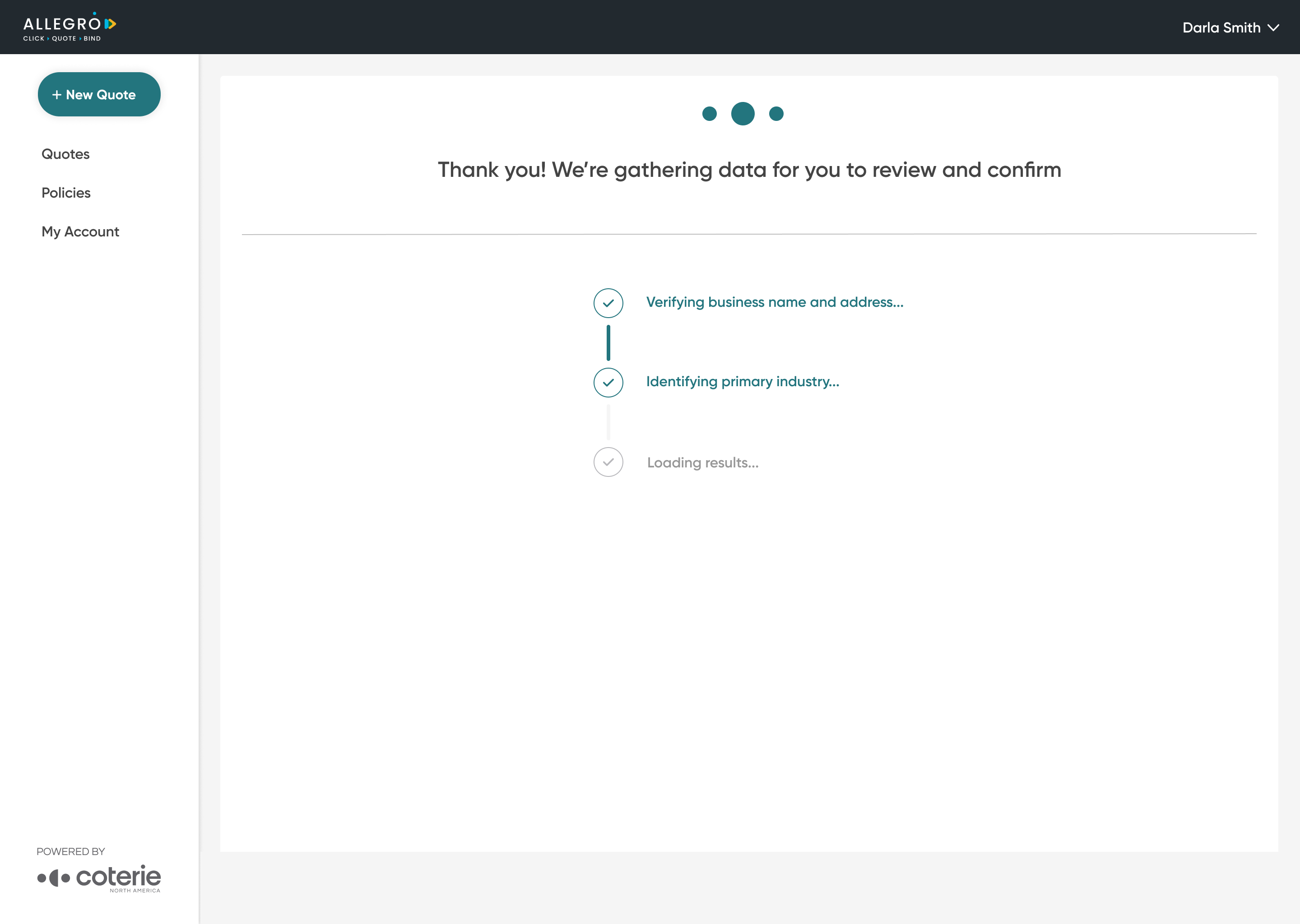Expand the Darla Smith chevron arrow
The width and height of the screenshot is (1300, 924).
click(x=1273, y=28)
